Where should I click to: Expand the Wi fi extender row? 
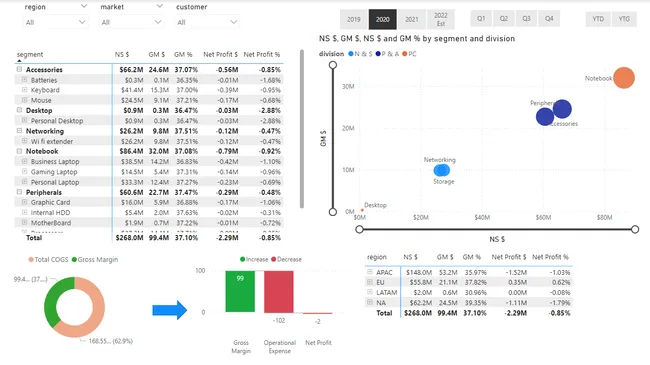click(24, 141)
